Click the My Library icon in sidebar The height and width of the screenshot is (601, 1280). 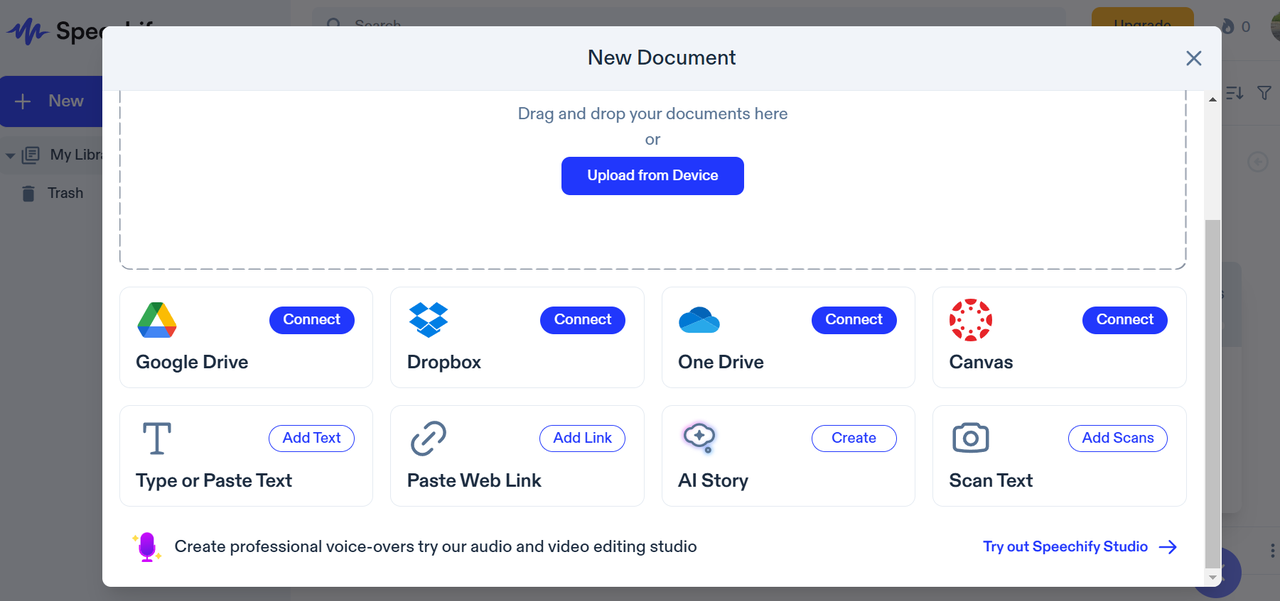pyautogui.click(x=31, y=155)
